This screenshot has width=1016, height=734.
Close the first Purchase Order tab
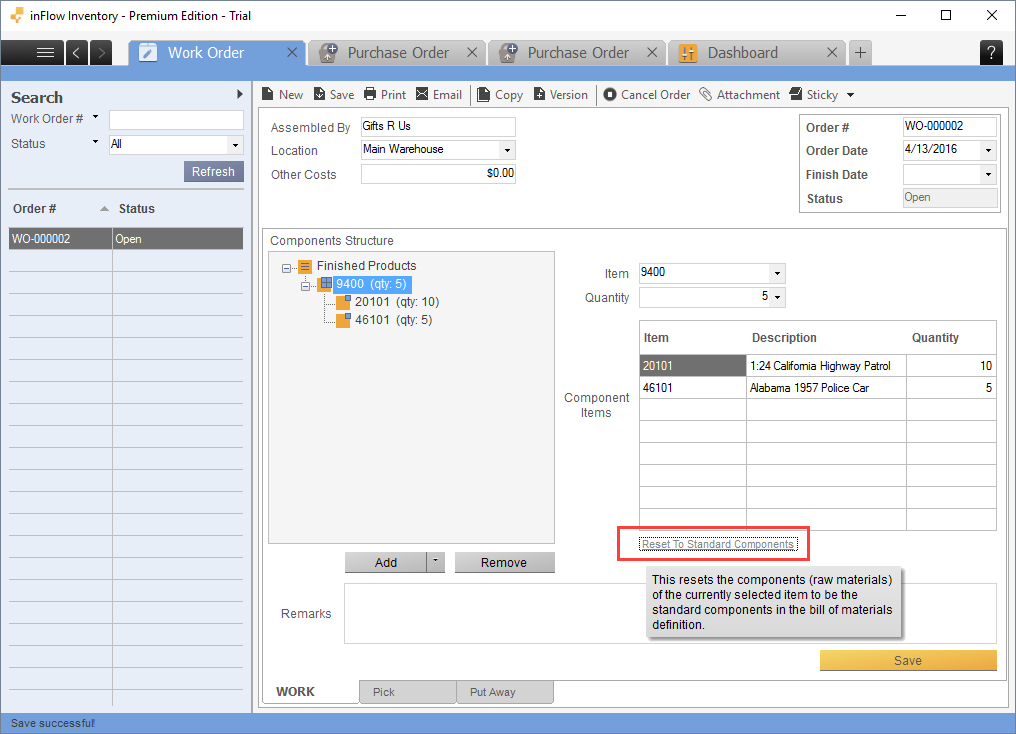(472, 52)
